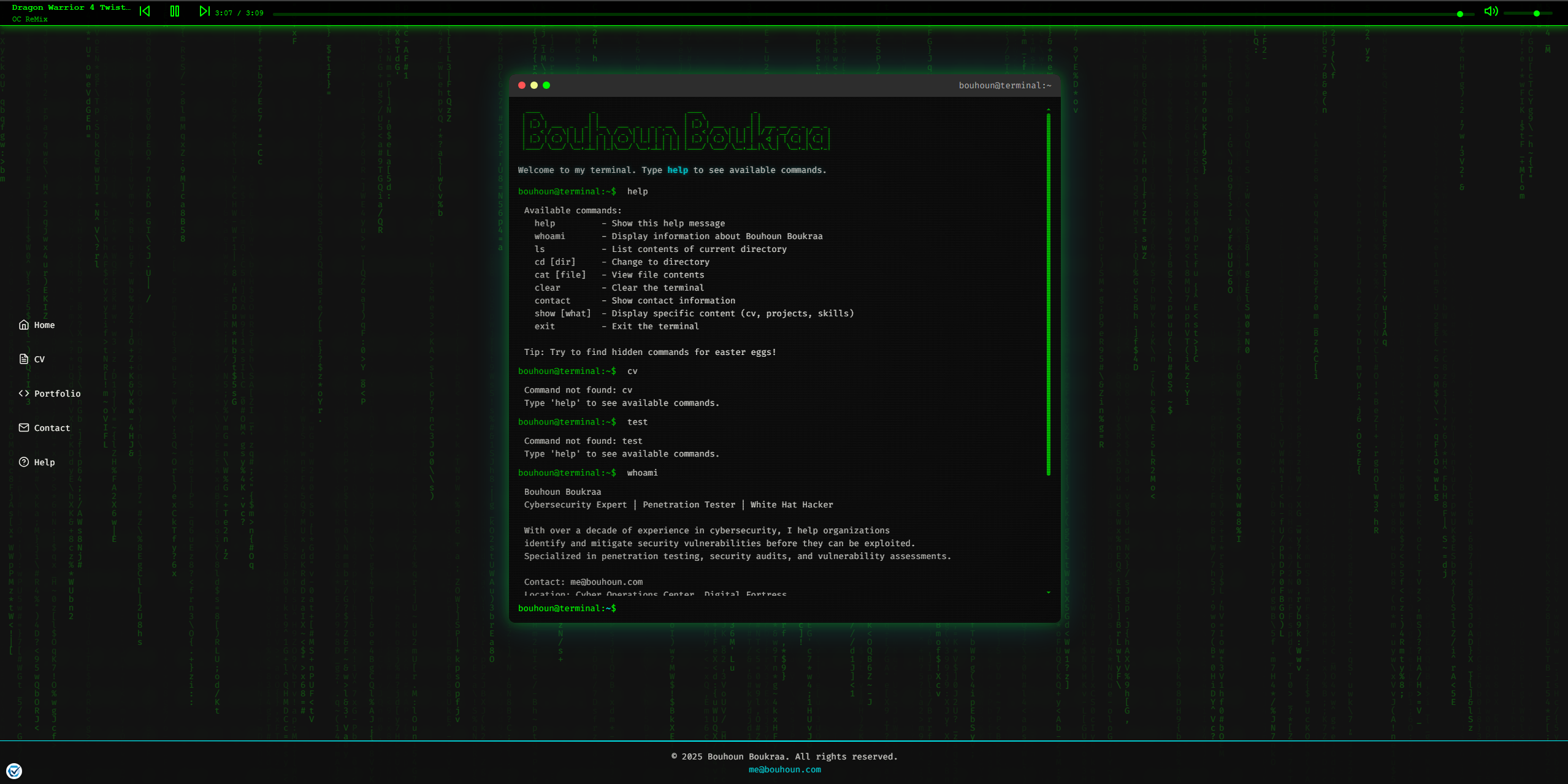Click the red close dot on terminal
The height and width of the screenshot is (784, 1568).
pyautogui.click(x=522, y=85)
